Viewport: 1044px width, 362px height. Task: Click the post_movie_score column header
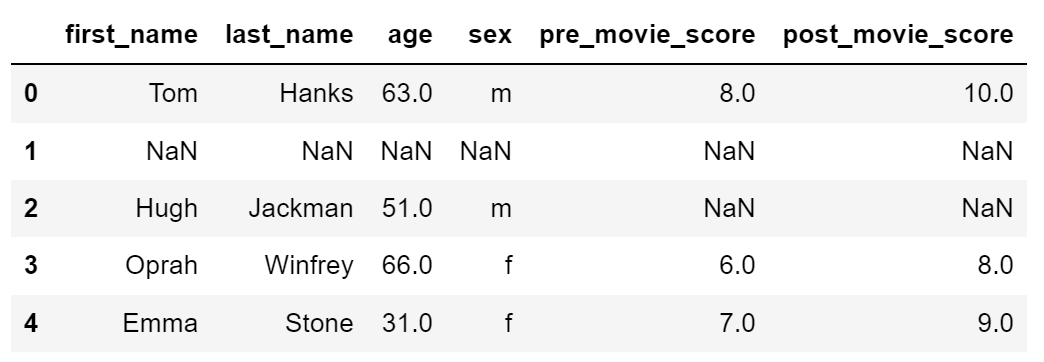pyautogui.click(x=898, y=35)
